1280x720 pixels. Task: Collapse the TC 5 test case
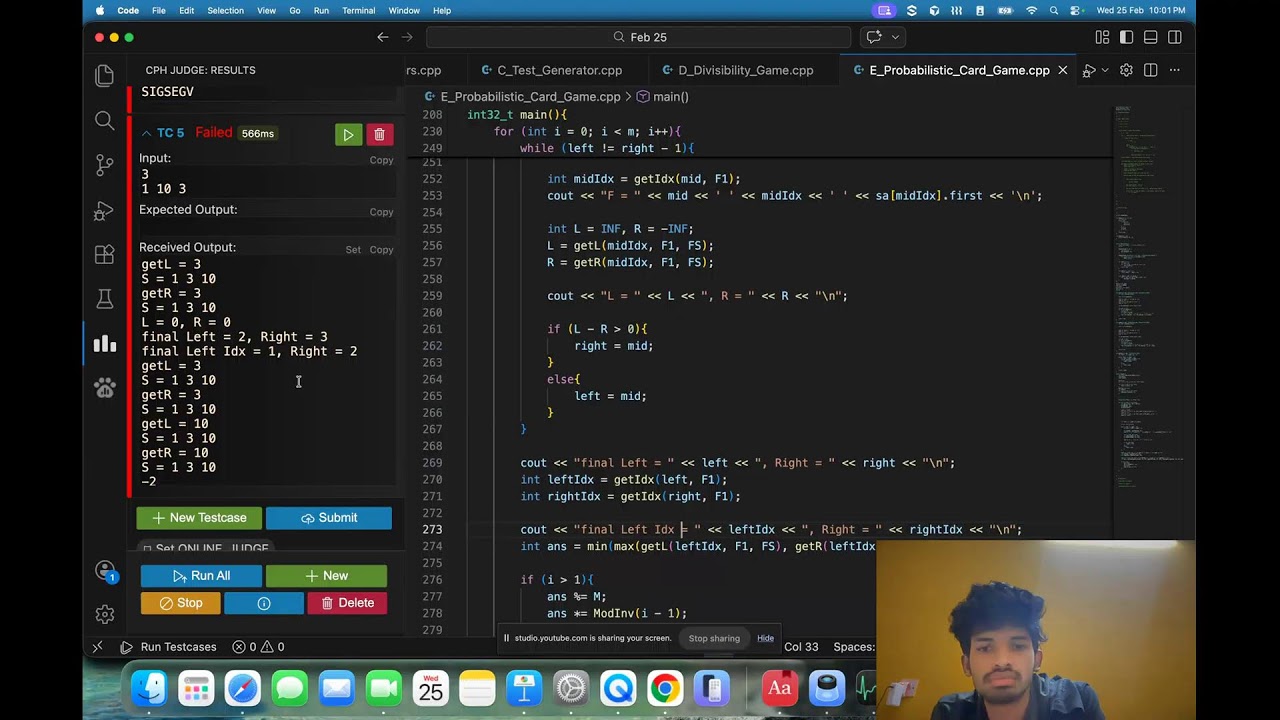click(x=146, y=133)
